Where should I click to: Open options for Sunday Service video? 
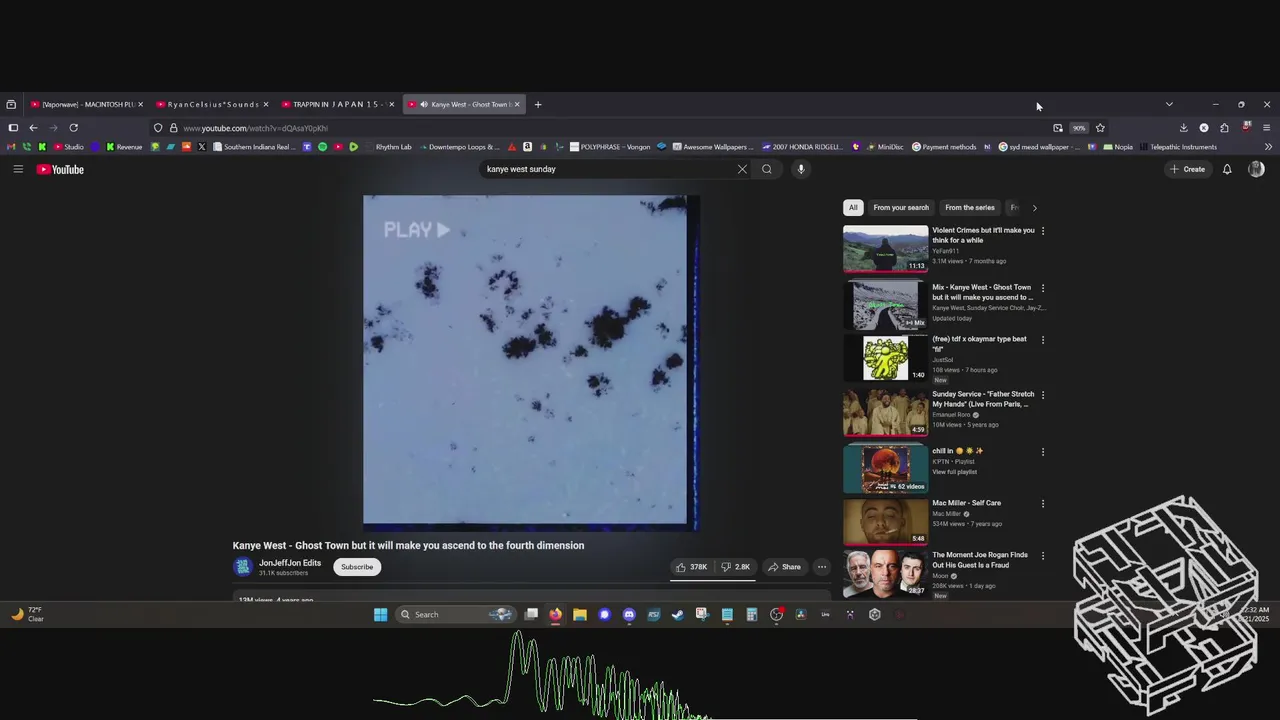(1043, 395)
